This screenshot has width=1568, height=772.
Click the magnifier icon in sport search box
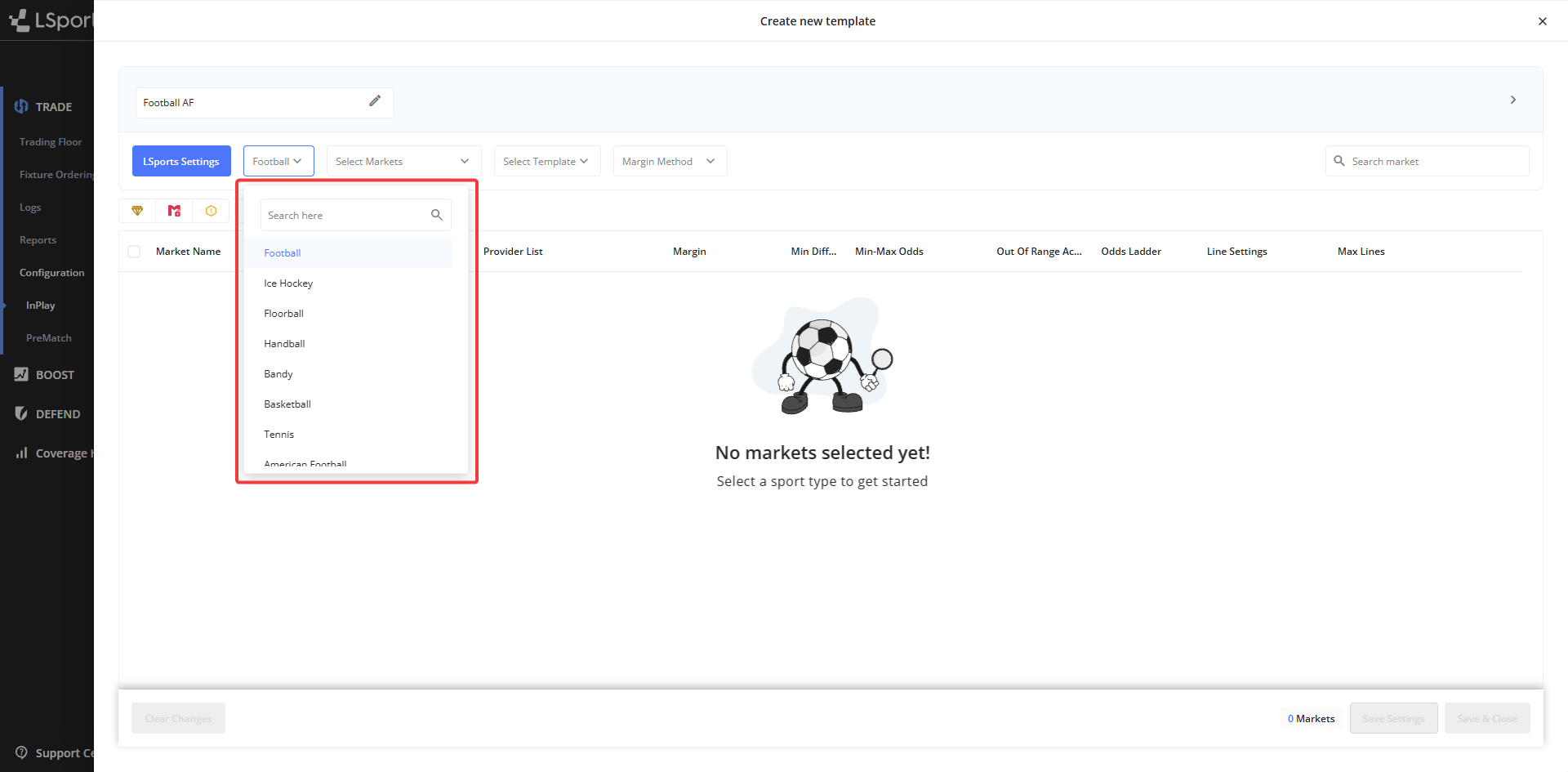(436, 215)
